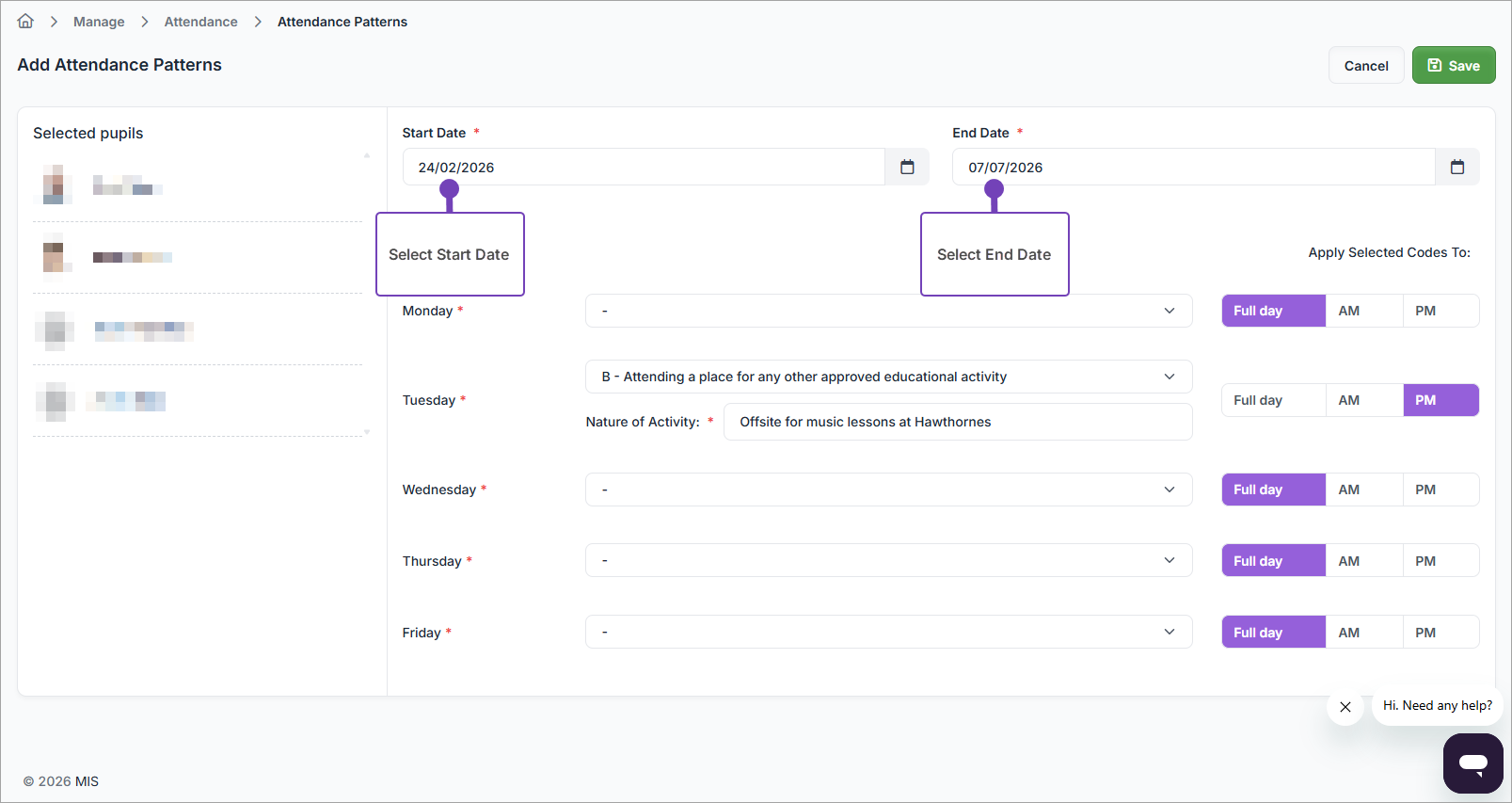This screenshot has height=803, width=1512.
Task: Cancel adding attendance patterns
Action: [x=1365, y=66]
